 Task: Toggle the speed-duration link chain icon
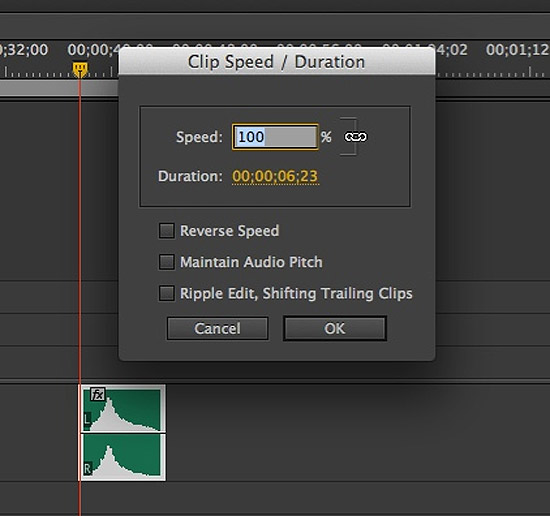coord(356,137)
